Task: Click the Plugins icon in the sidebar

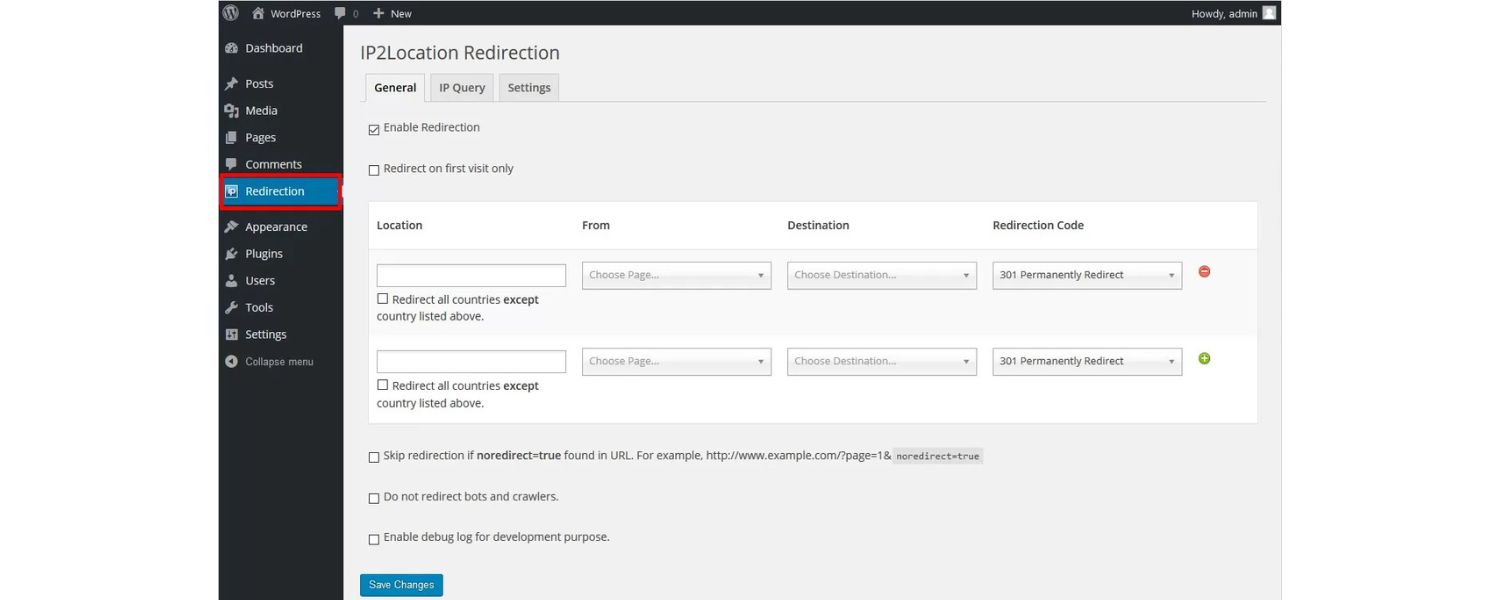Action: pyautogui.click(x=234, y=253)
